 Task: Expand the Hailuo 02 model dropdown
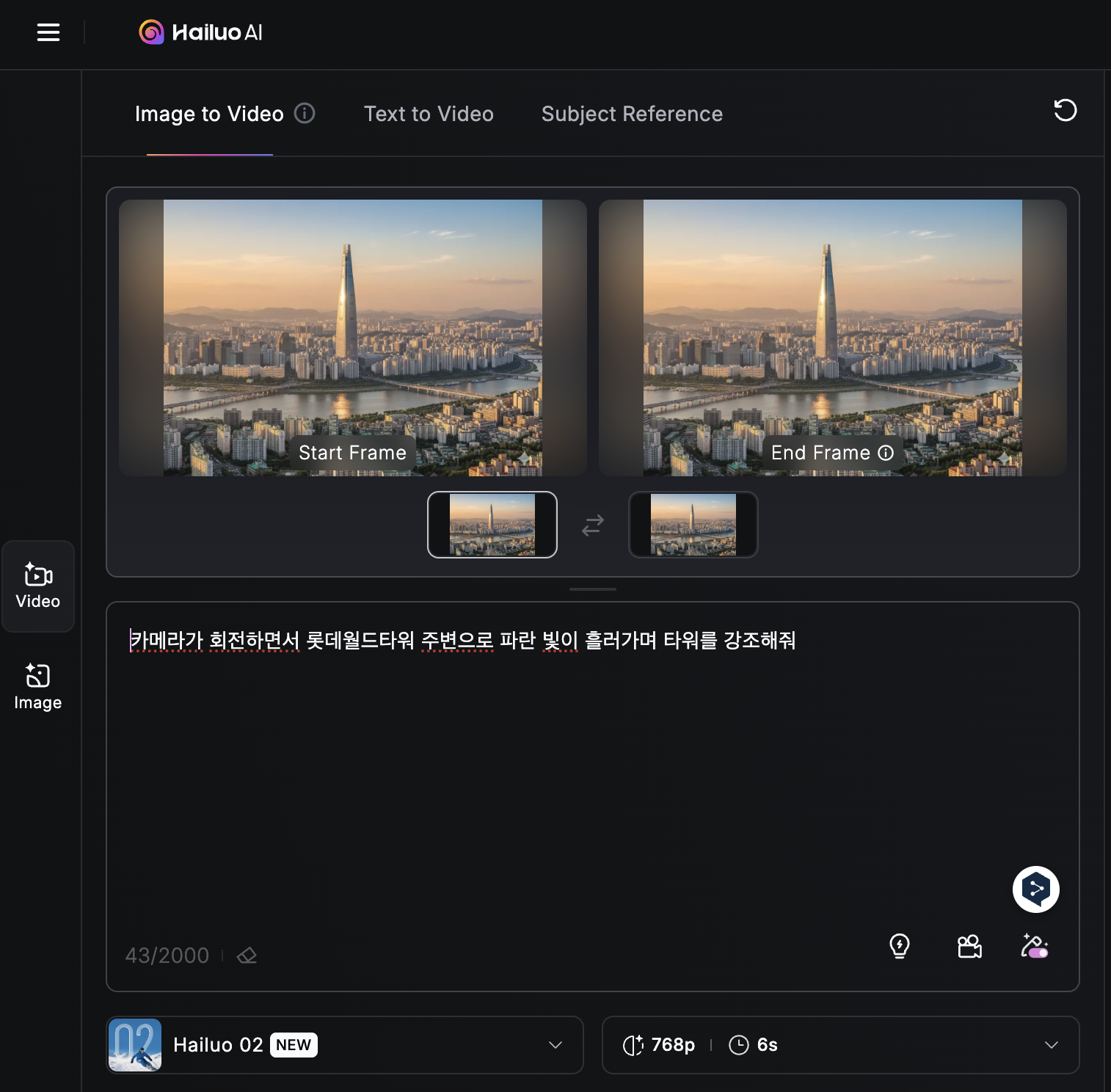[555, 1045]
